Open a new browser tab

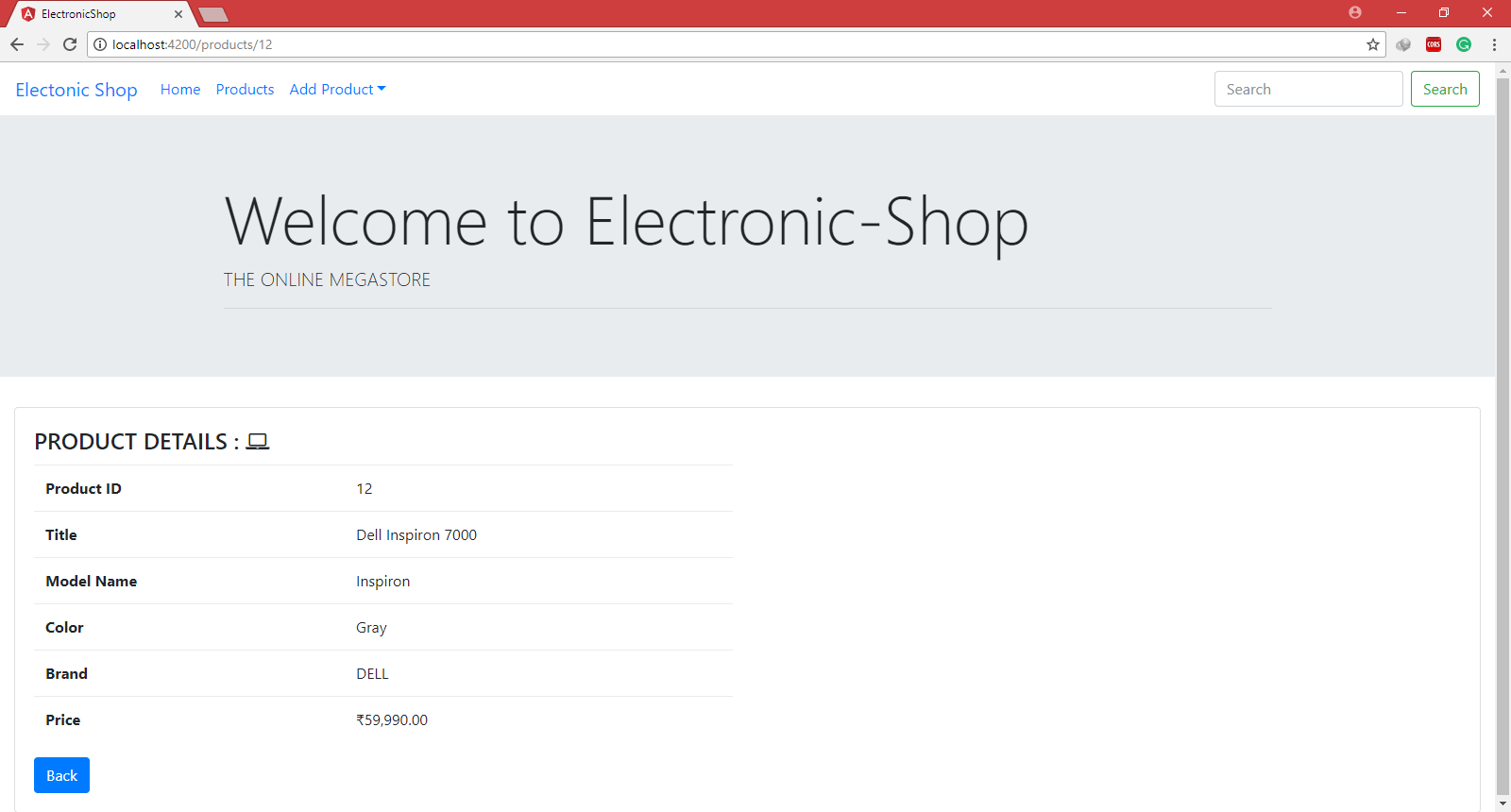coord(213,14)
